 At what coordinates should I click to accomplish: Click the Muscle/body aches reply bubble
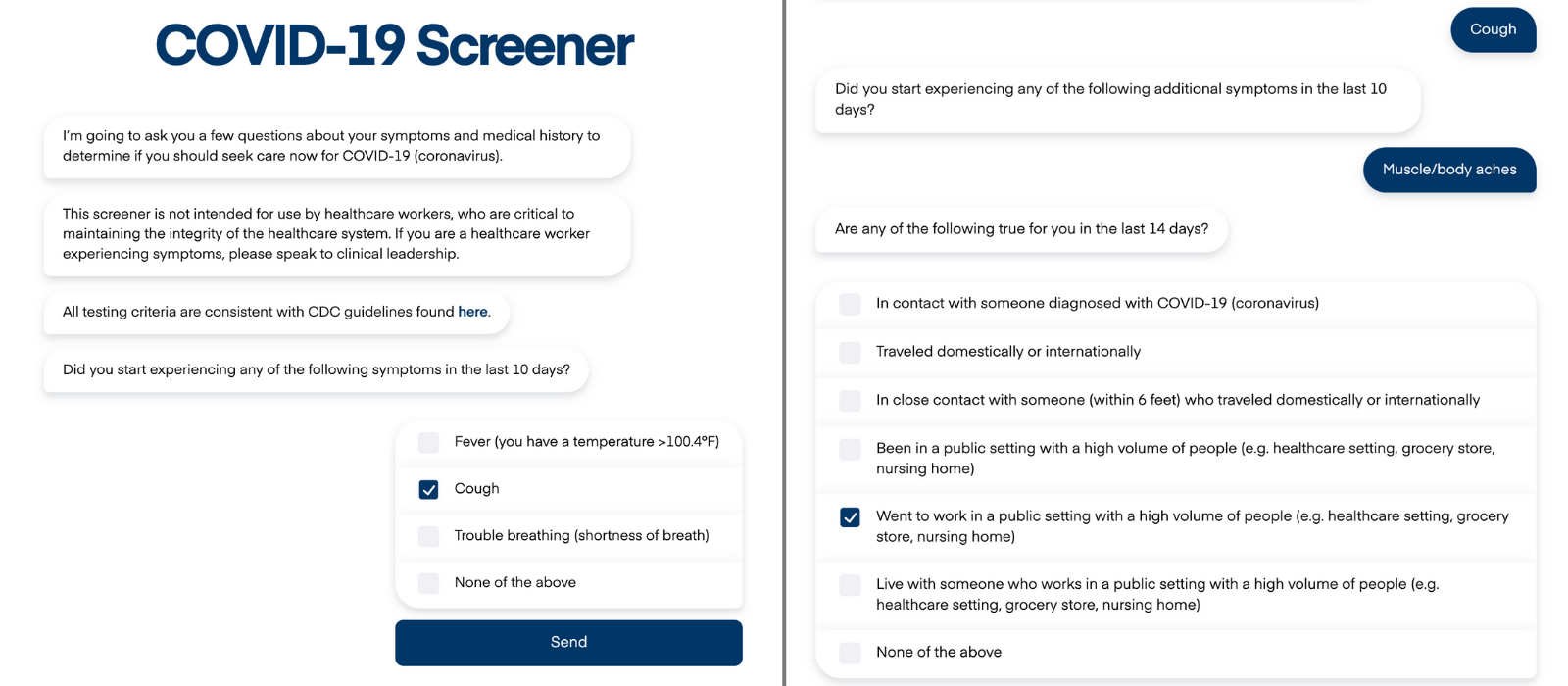click(1448, 169)
